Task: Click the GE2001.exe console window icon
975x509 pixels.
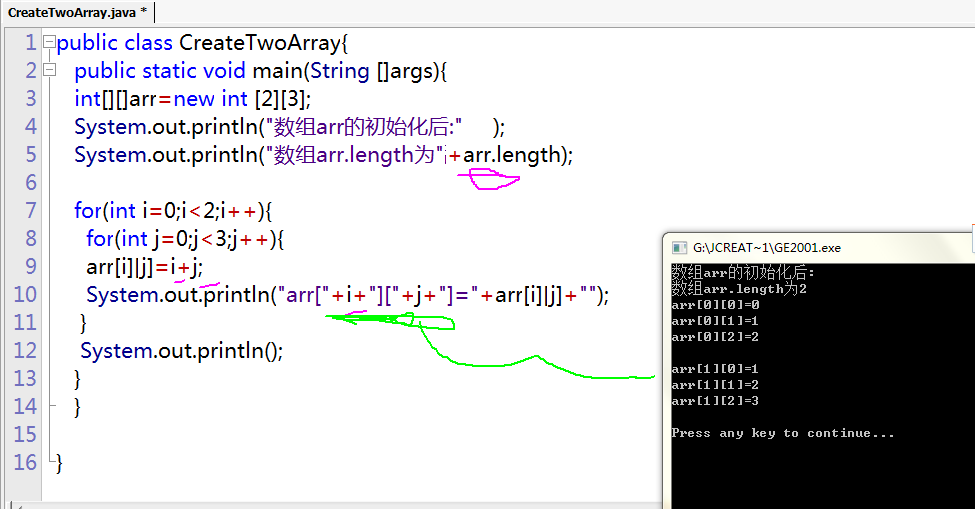Action: point(679,248)
